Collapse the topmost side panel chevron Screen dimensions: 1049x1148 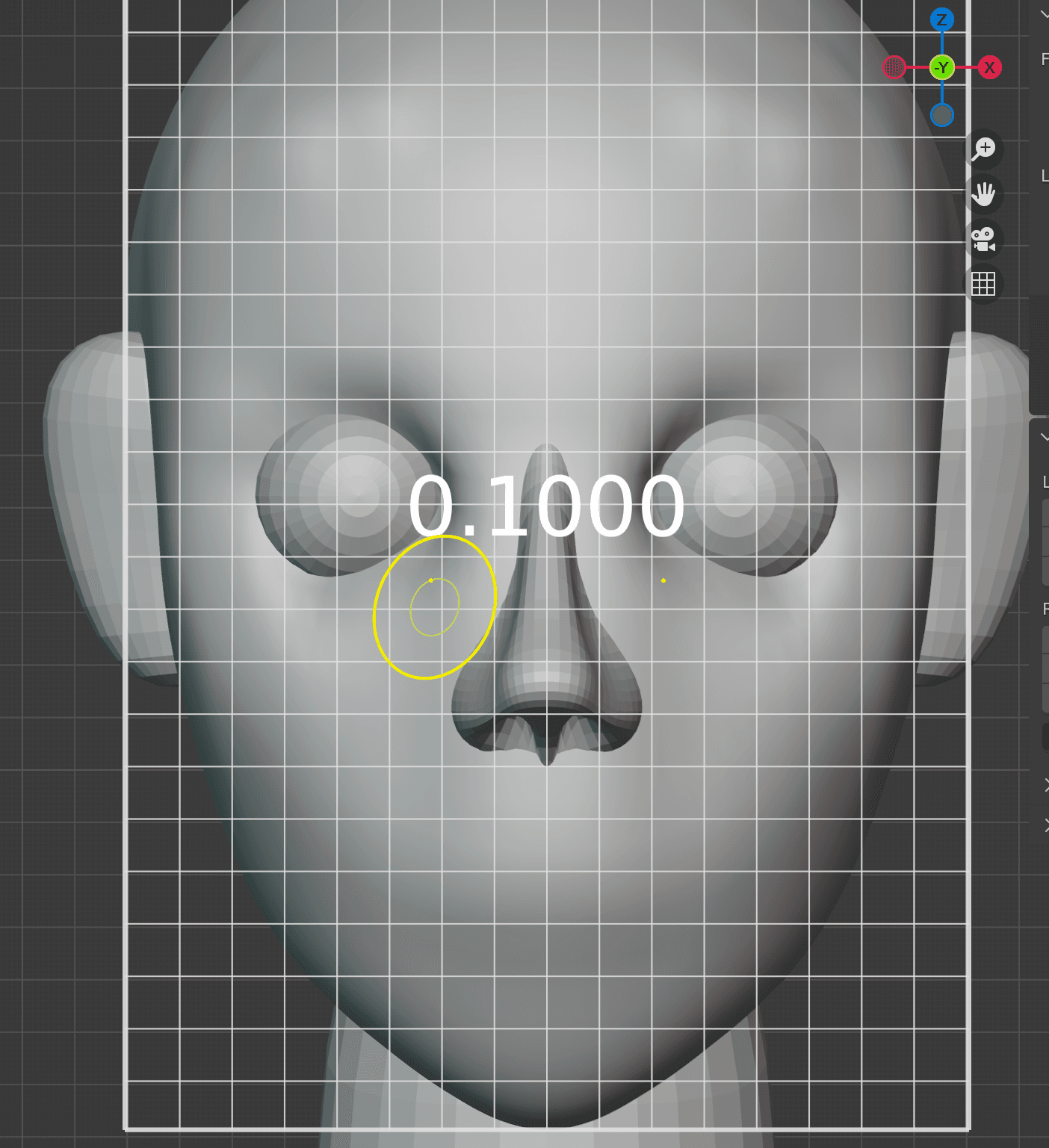(x=1044, y=13)
